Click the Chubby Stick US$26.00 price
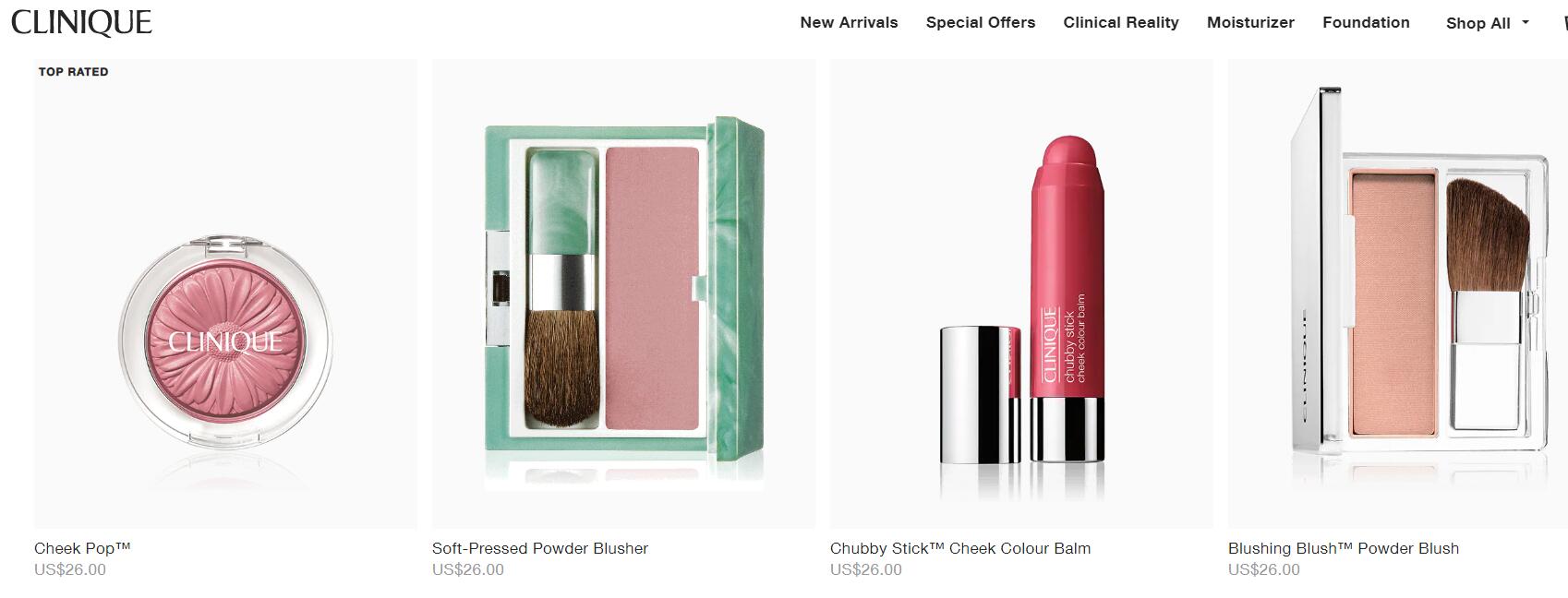This screenshot has width=1568, height=598. pos(866,569)
